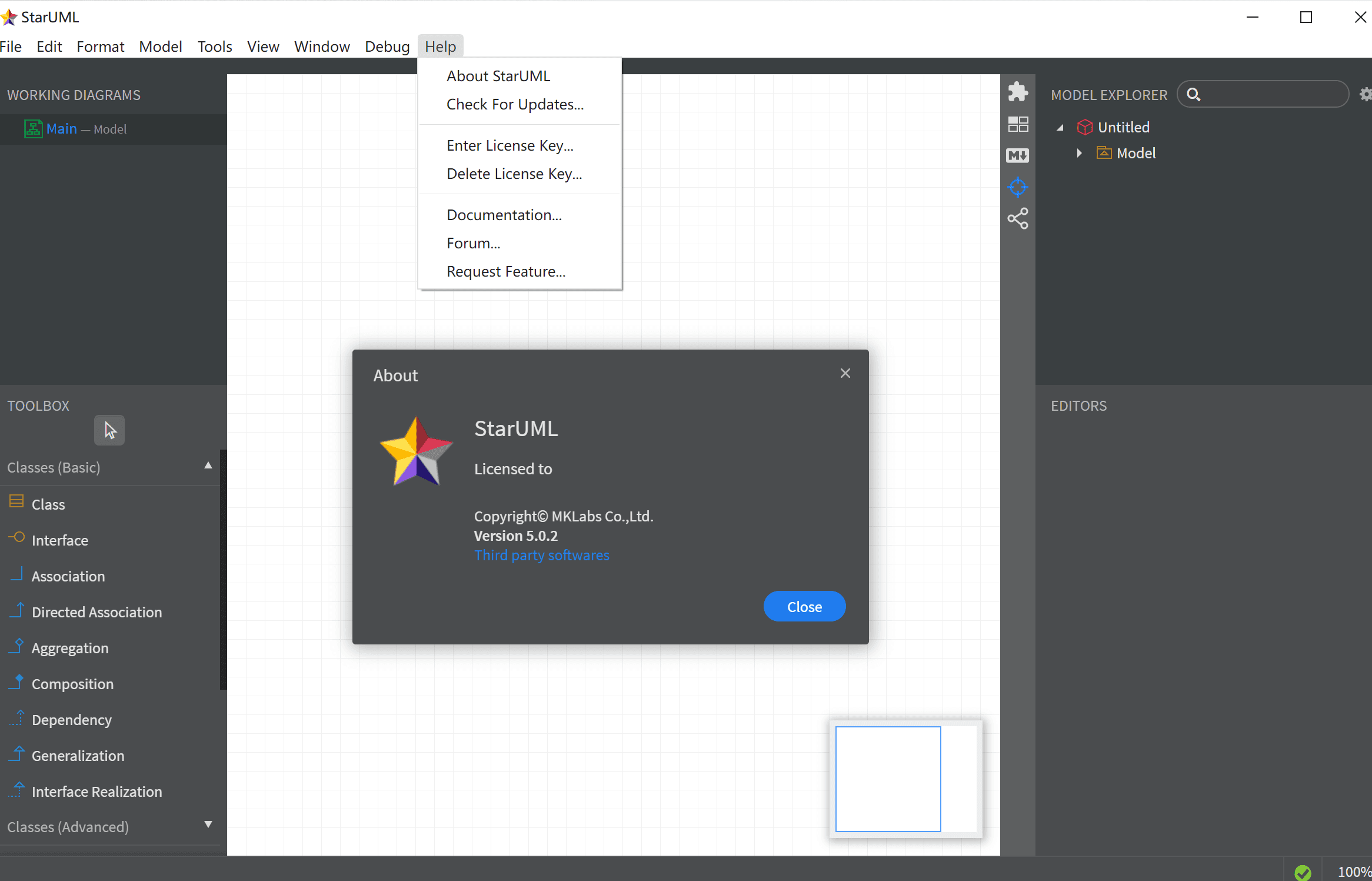Image resolution: width=1372 pixels, height=881 pixels.
Task: Expand the Model tree node
Action: tap(1080, 153)
